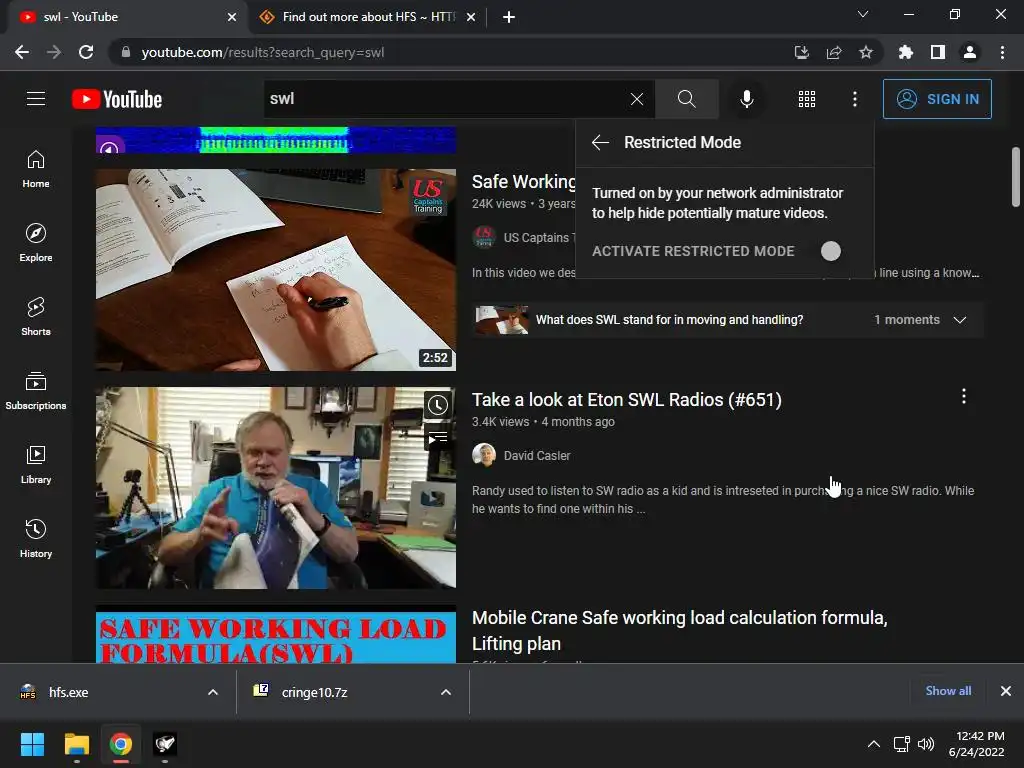Open Chrome three-dot menu
The image size is (1024, 768).
point(1002,52)
